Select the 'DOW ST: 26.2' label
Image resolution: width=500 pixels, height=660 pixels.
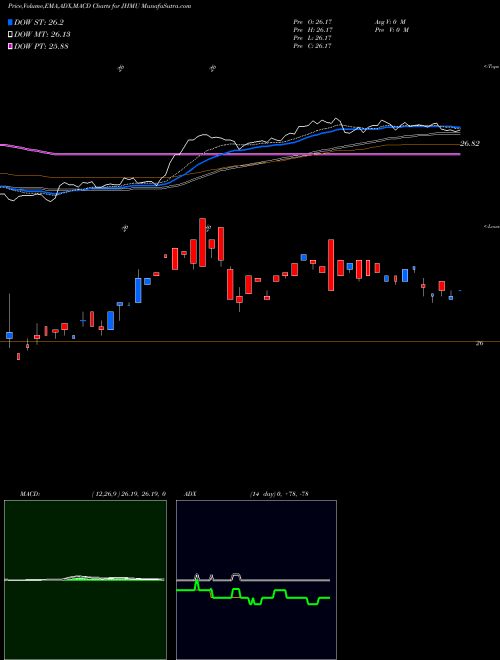(39, 22)
